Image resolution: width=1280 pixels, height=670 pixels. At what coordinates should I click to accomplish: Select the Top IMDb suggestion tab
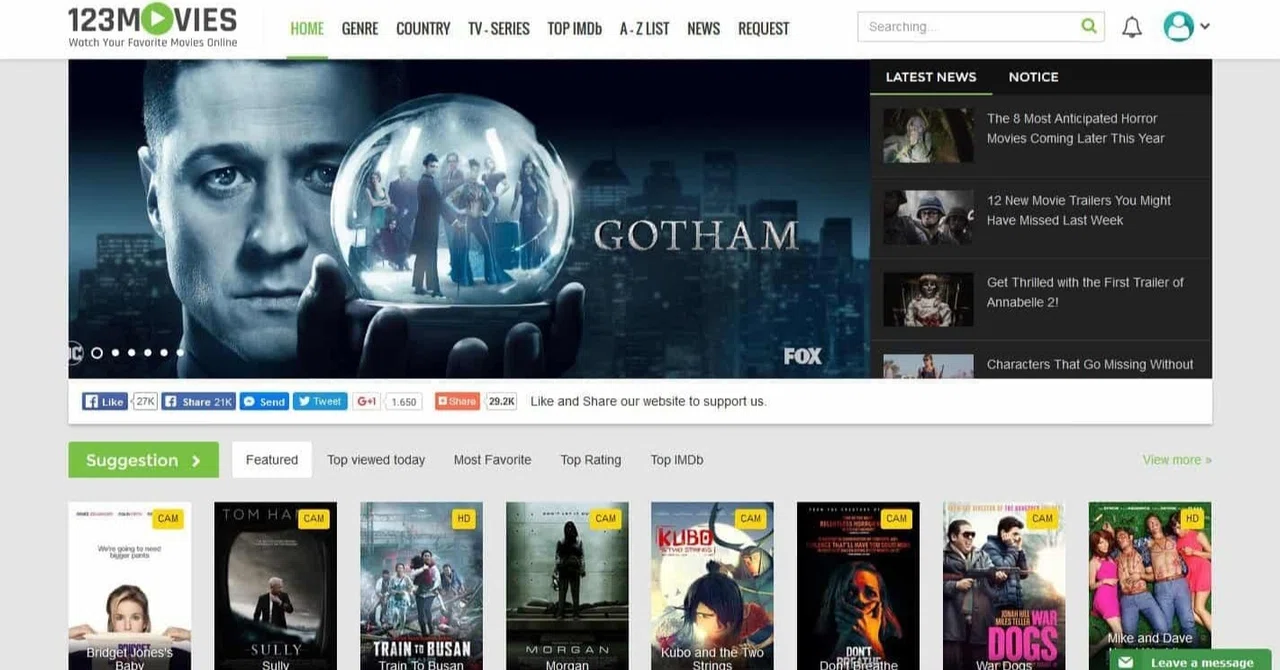click(677, 460)
